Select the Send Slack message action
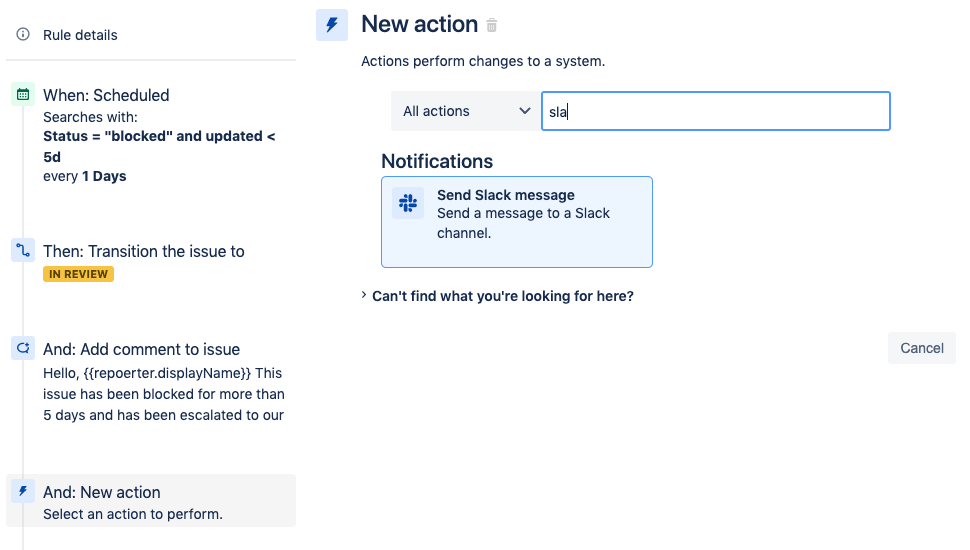The height and width of the screenshot is (550, 970). click(516, 221)
